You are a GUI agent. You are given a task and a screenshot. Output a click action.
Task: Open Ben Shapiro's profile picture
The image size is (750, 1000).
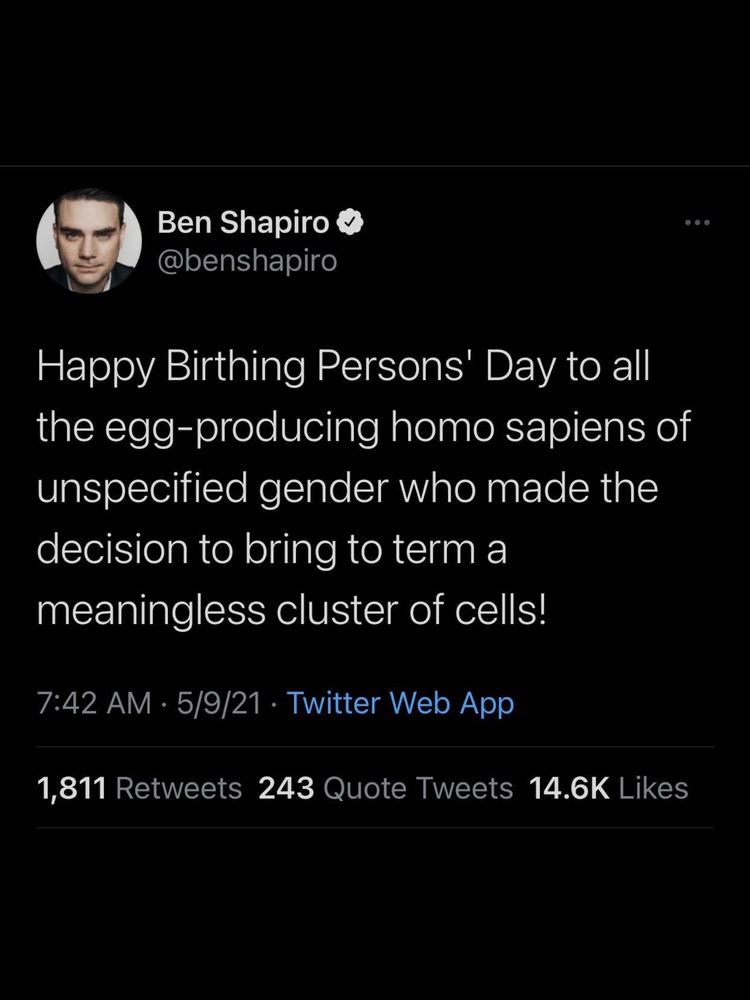pyautogui.click(x=87, y=241)
